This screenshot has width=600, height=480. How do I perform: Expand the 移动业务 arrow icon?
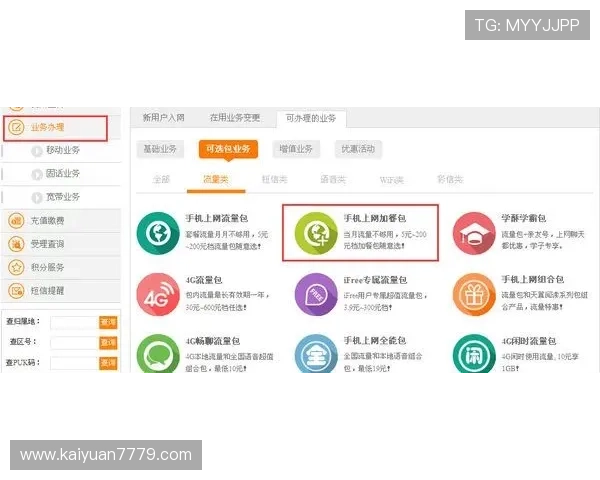[37, 151]
